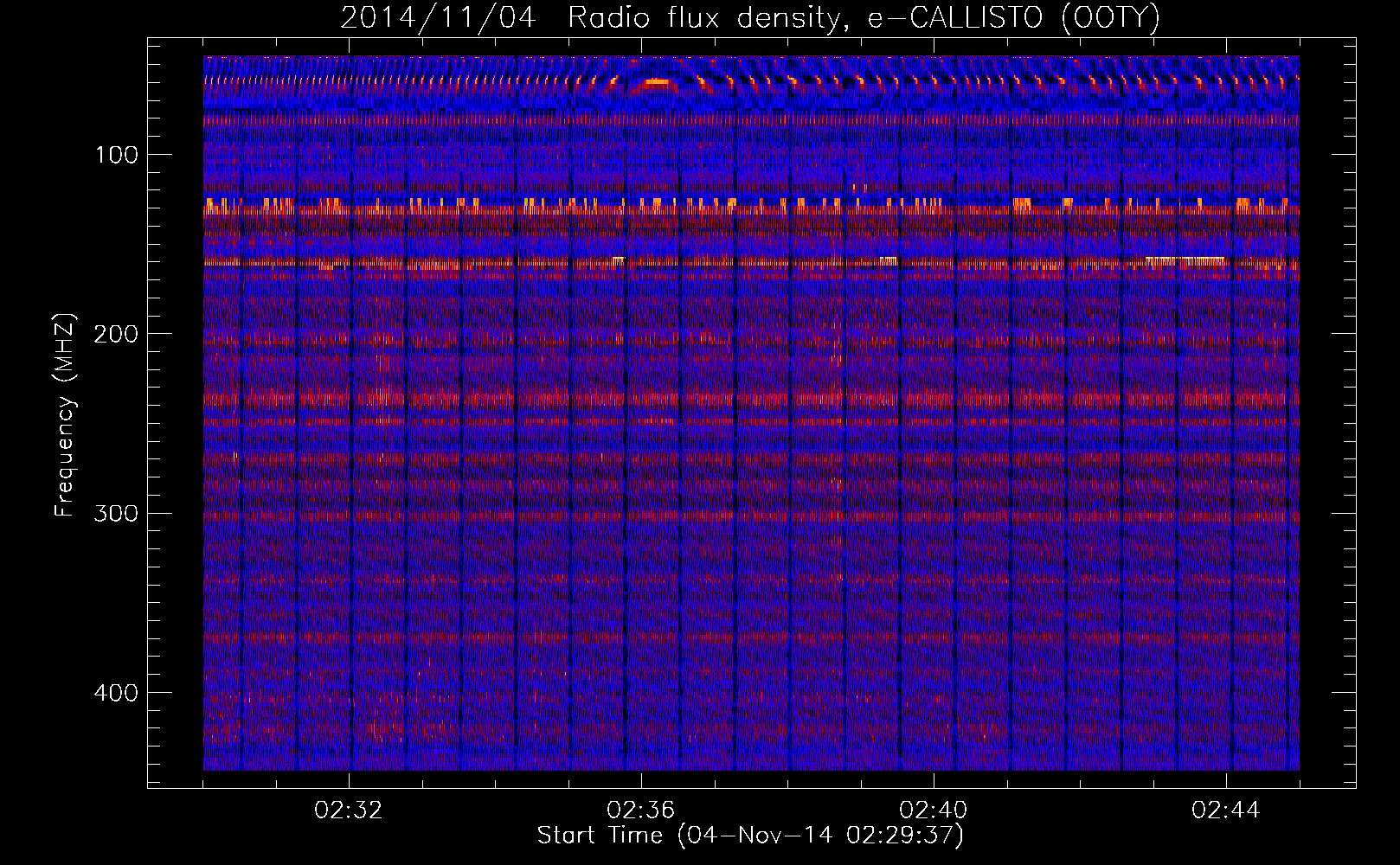
Task: Click the 'Frequency (MHZ)' axis label
Action: [65, 415]
